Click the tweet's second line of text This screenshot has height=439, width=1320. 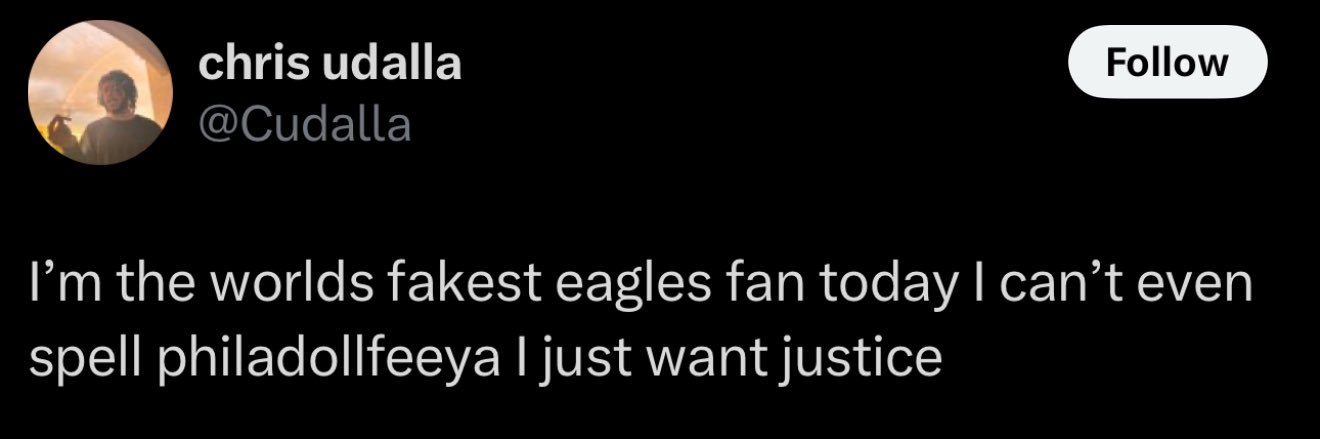(486, 358)
